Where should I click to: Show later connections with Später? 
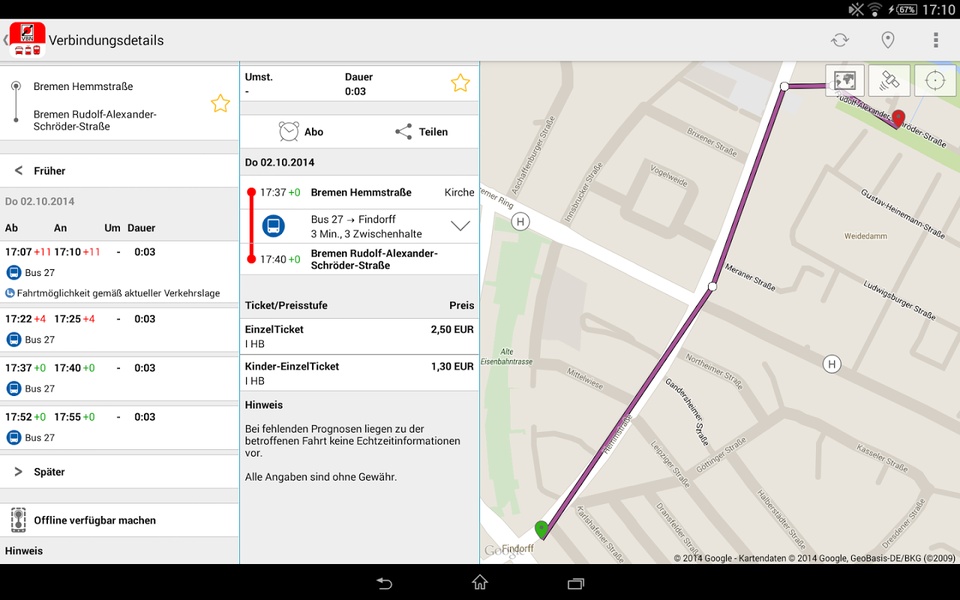(119, 471)
